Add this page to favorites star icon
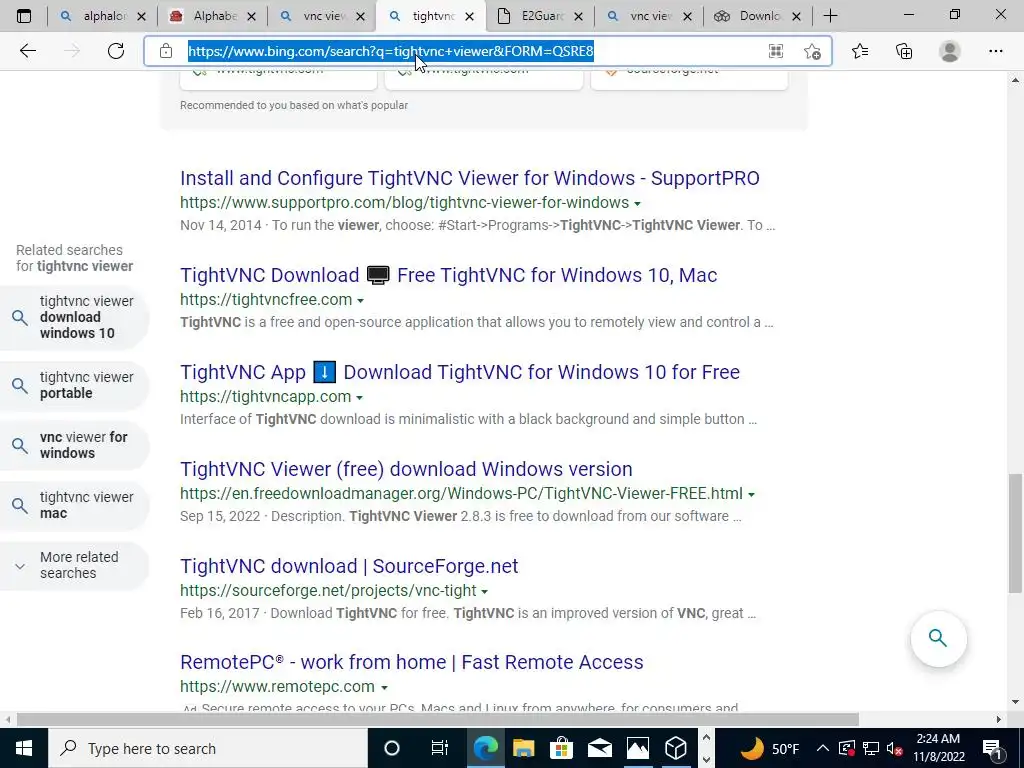Image resolution: width=1024 pixels, height=768 pixels. click(812, 51)
